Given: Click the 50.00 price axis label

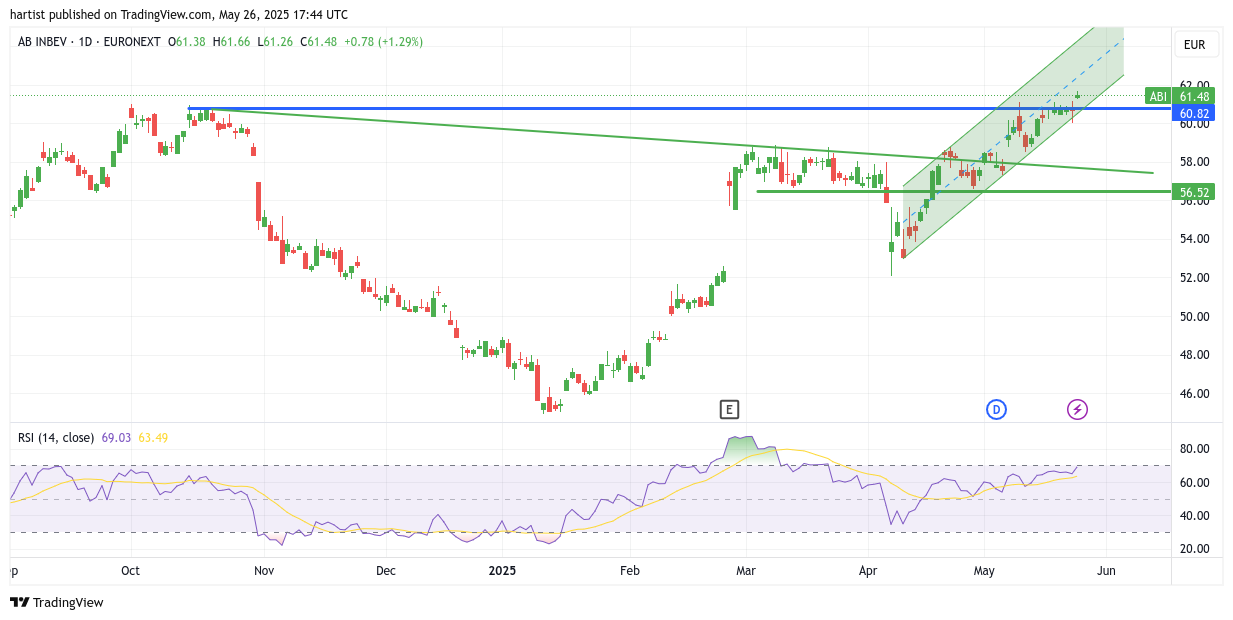Looking at the screenshot, I should point(1194,317).
